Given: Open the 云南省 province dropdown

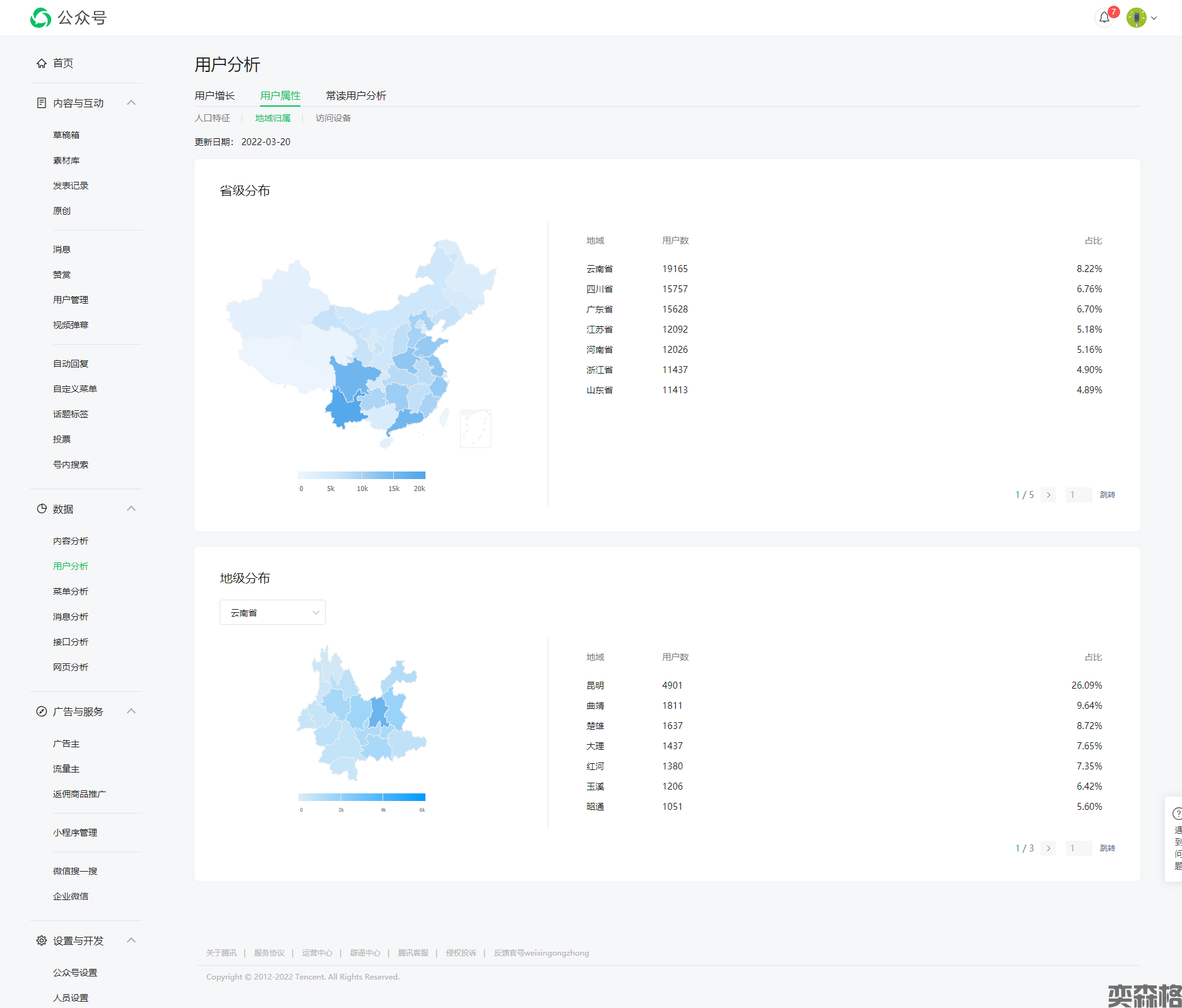Looking at the screenshot, I should pyautogui.click(x=272, y=612).
